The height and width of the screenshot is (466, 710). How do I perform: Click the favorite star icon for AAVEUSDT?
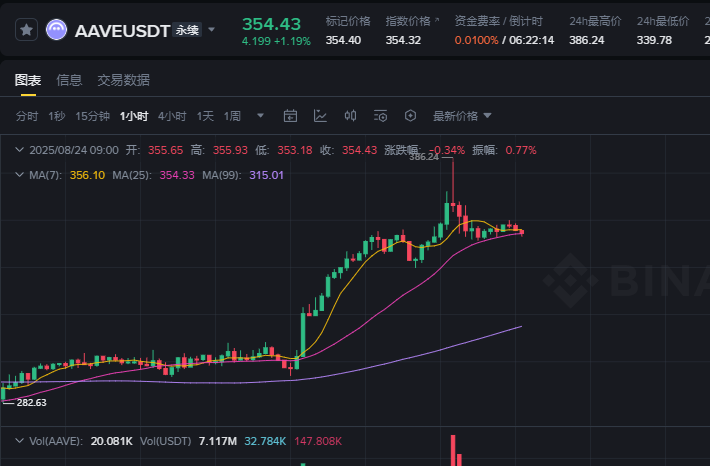pos(27,30)
